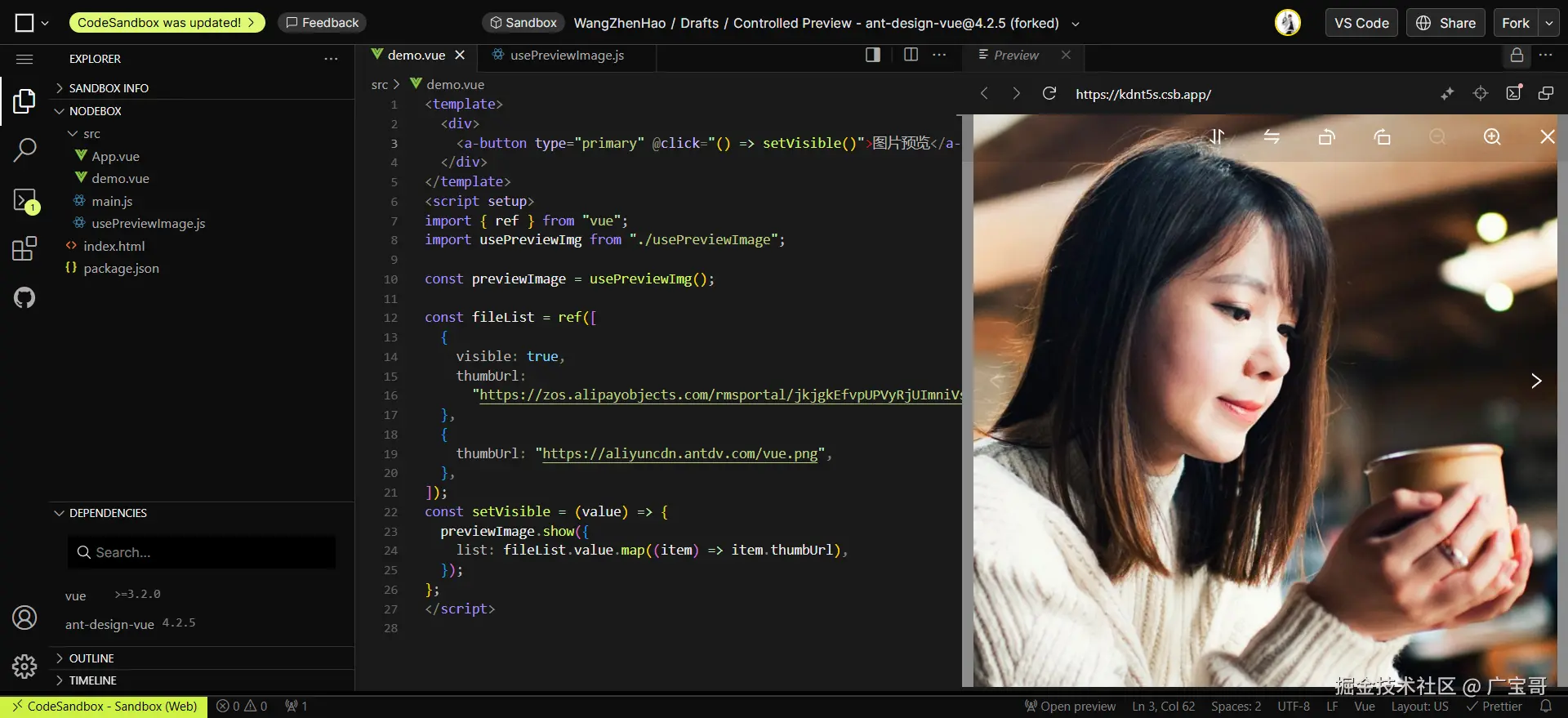Click the VS Code button
Screen dimensions: 1568x718
pos(1361,23)
